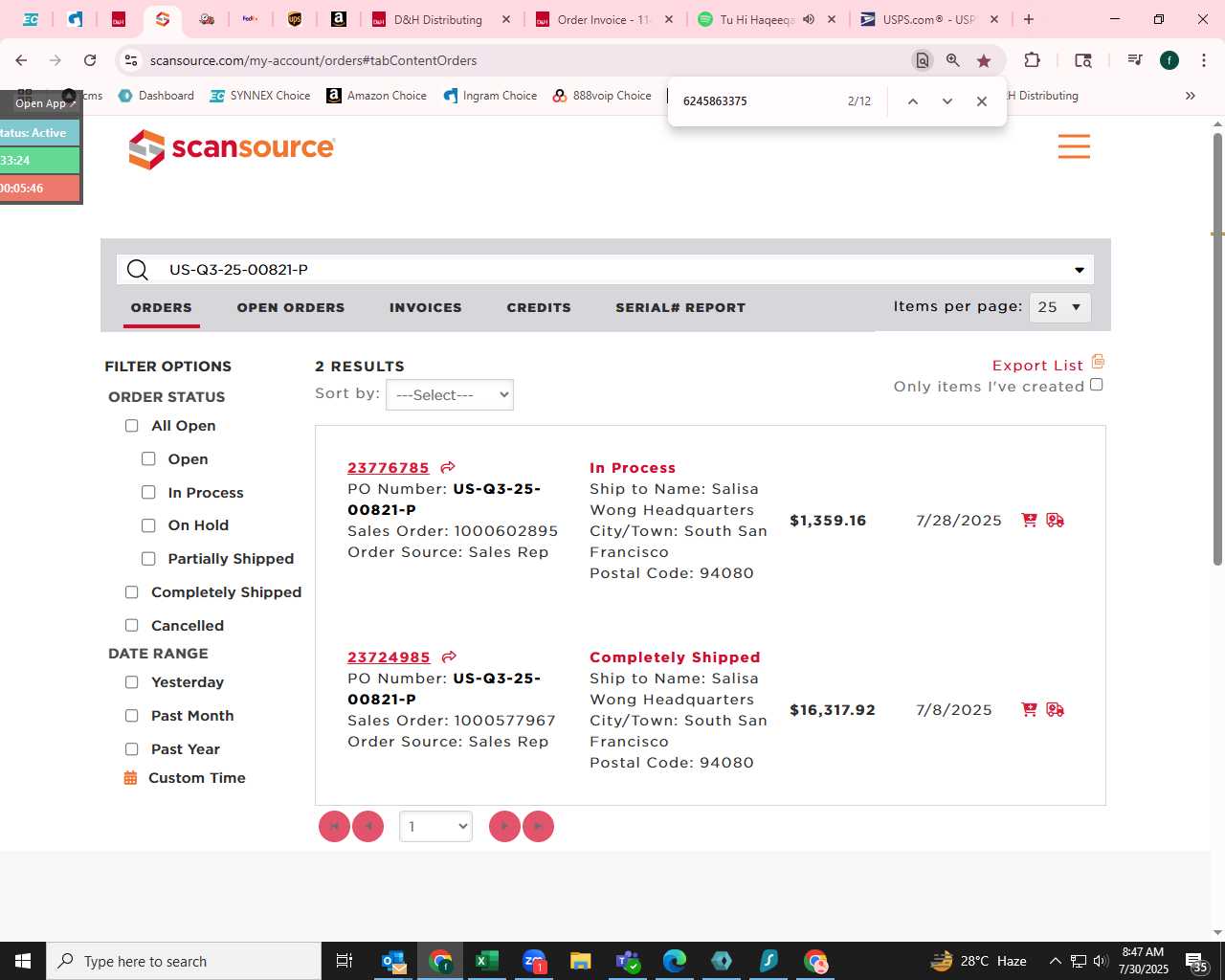Check the Yesterday date range filter
This screenshot has height=980, width=1225.
[x=132, y=682]
